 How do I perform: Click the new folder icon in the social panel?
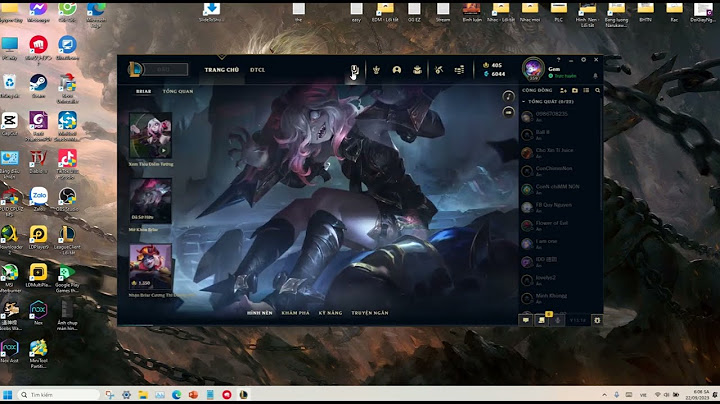tap(575, 90)
